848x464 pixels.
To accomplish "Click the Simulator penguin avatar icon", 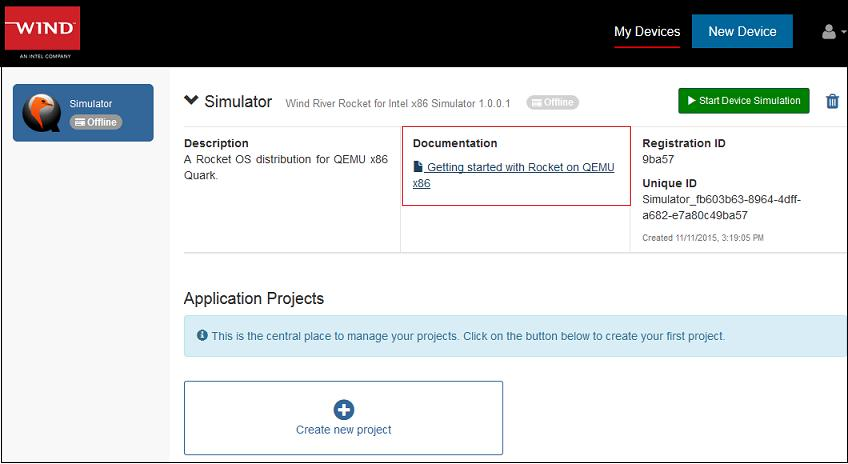I will point(42,113).
